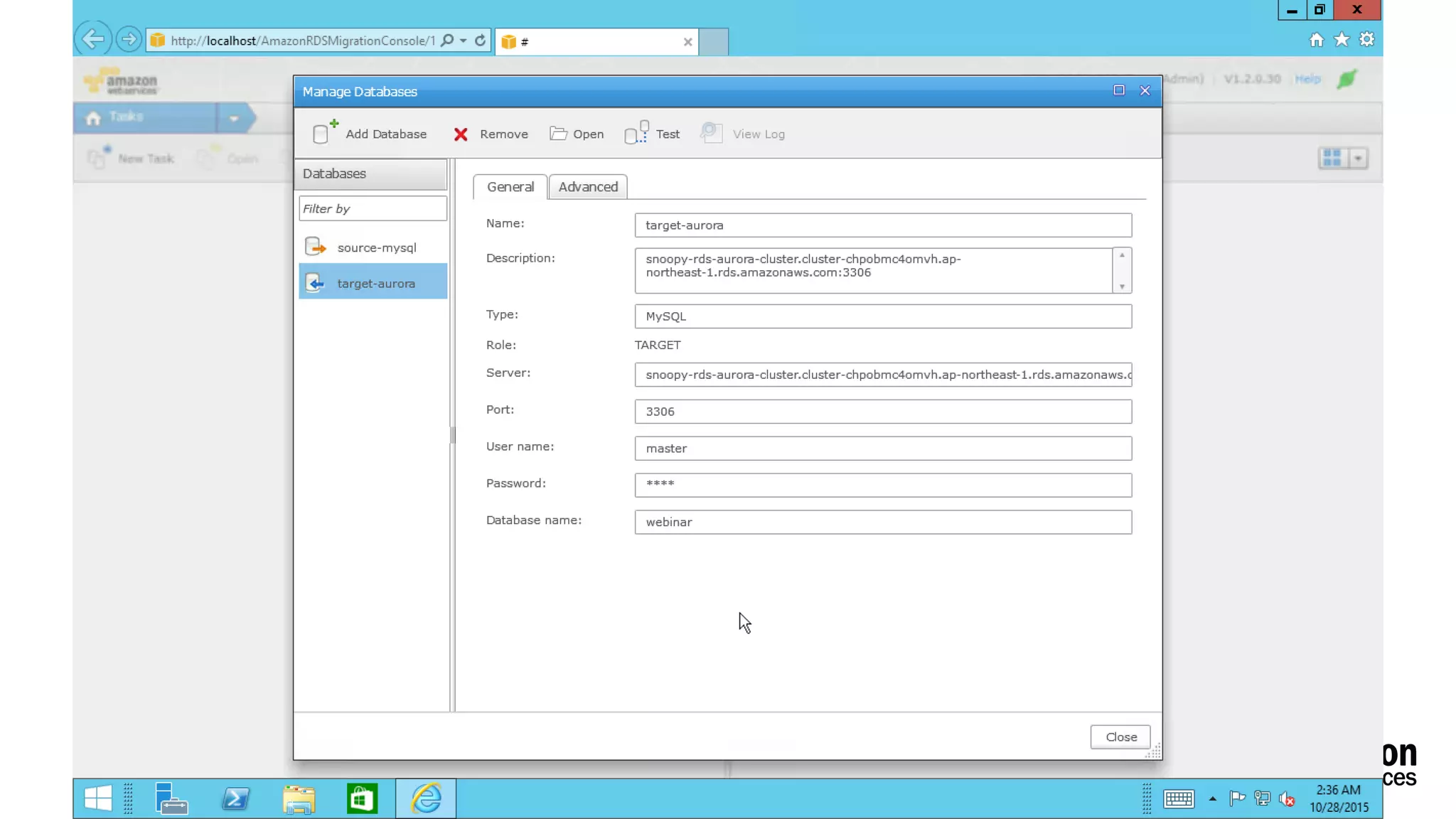Image resolution: width=1456 pixels, height=819 pixels.
Task: Select source-mysql database in list
Action: point(376,247)
